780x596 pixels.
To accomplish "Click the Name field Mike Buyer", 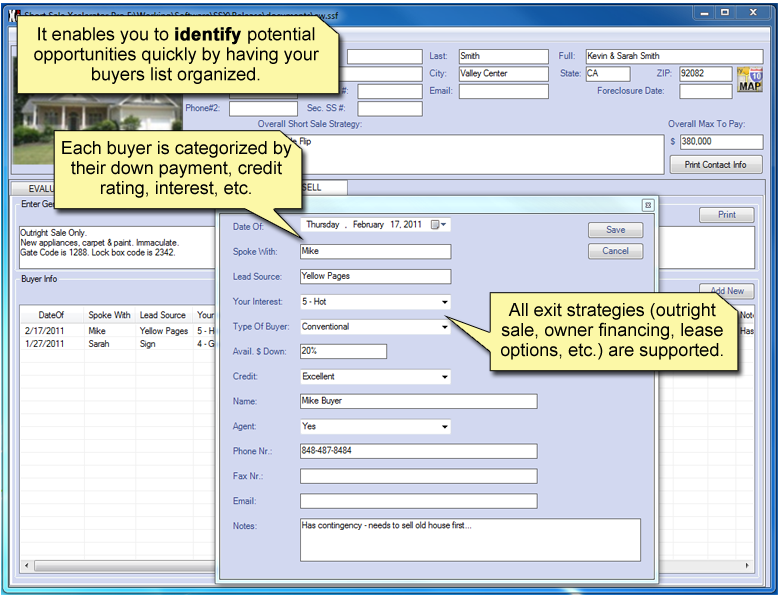I will point(418,401).
